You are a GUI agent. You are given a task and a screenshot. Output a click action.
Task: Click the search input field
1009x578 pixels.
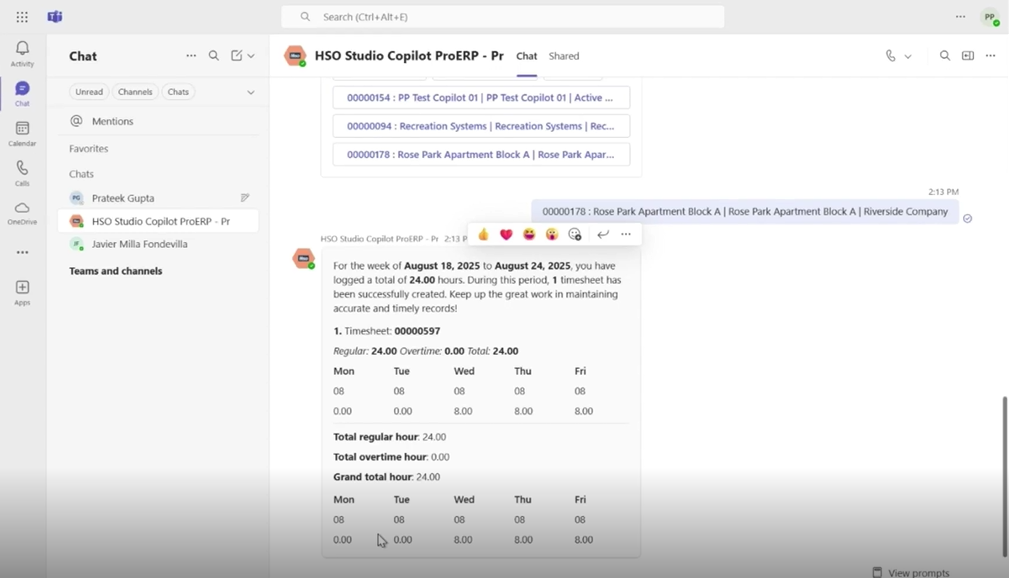(510, 17)
